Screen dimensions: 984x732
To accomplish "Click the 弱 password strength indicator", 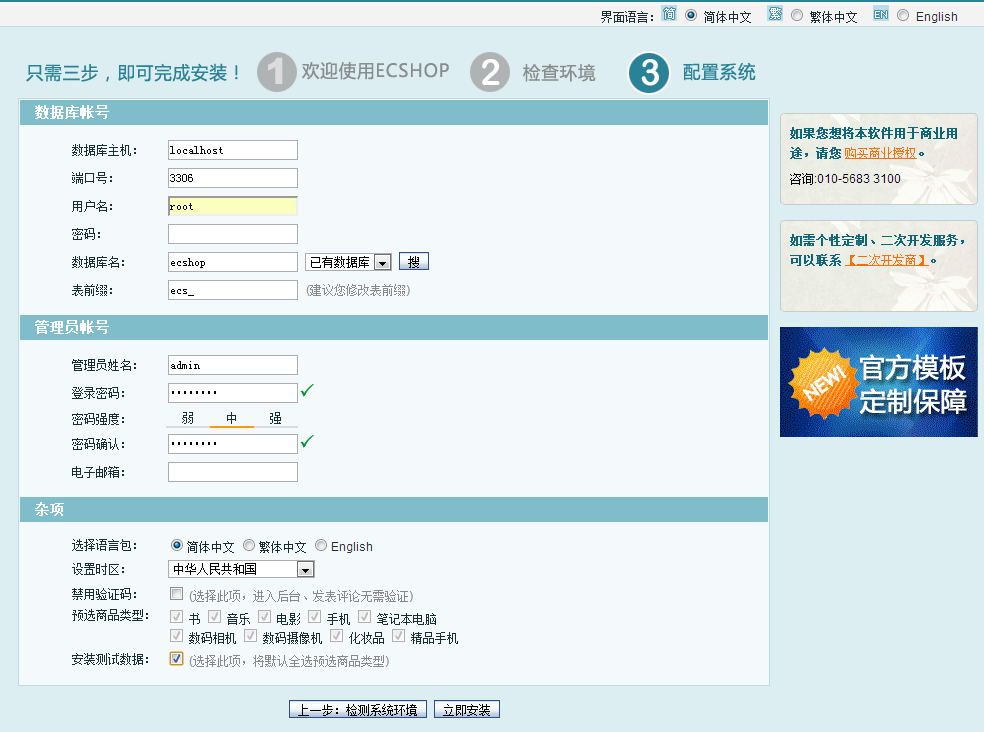I will click(188, 418).
